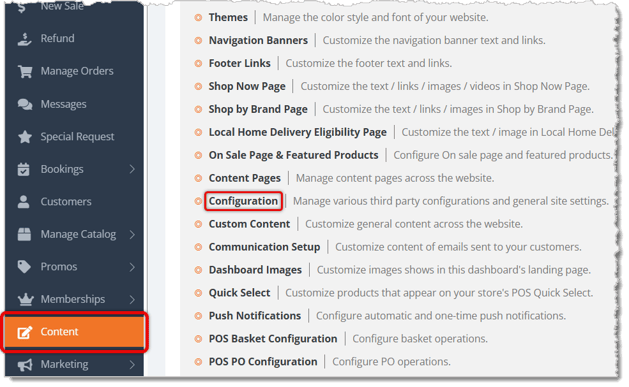Click text 'Manage content pages across the website.'

[x=395, y=178]
